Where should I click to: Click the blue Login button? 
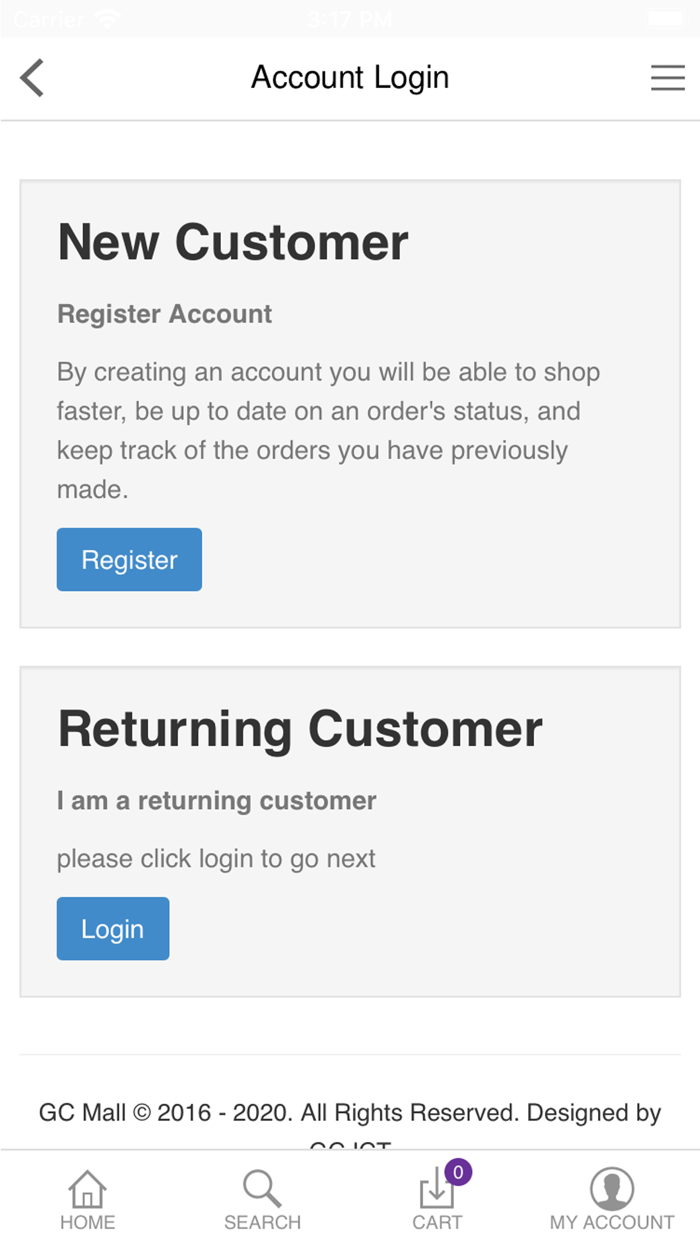[113, 929]
